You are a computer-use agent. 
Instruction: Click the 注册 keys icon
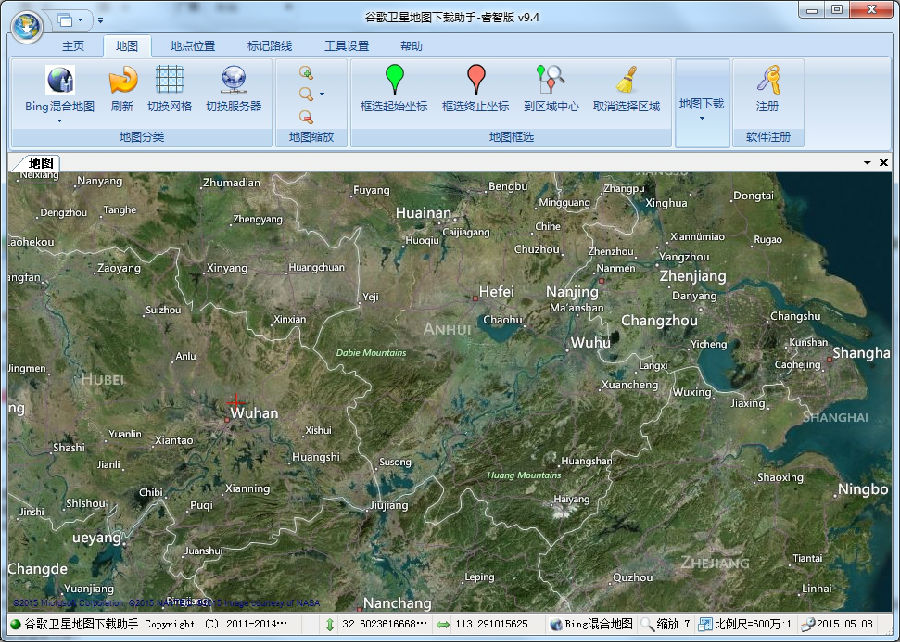pyautogui.click(x=768, y=80)
